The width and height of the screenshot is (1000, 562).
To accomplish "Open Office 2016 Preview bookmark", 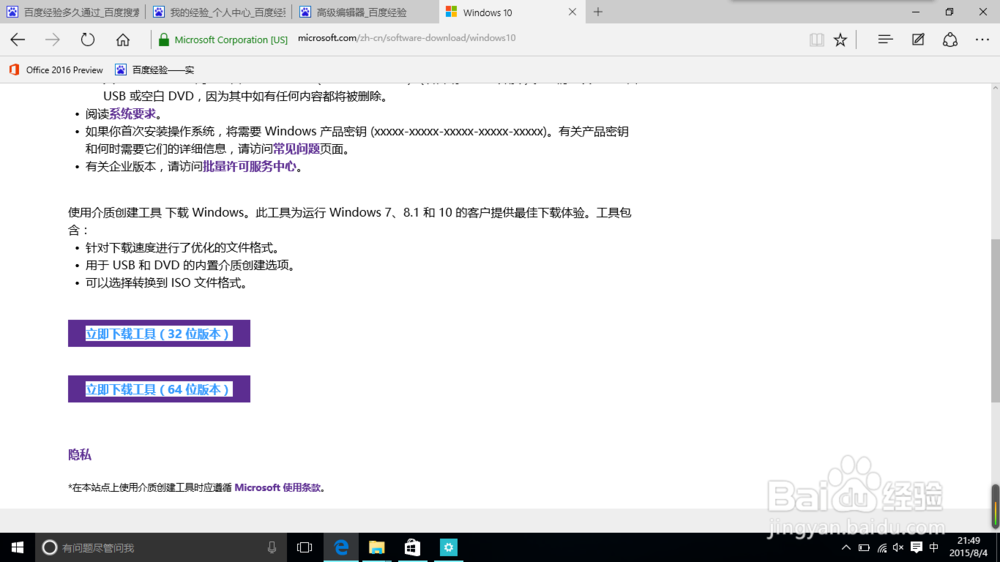I will point(56,70).
